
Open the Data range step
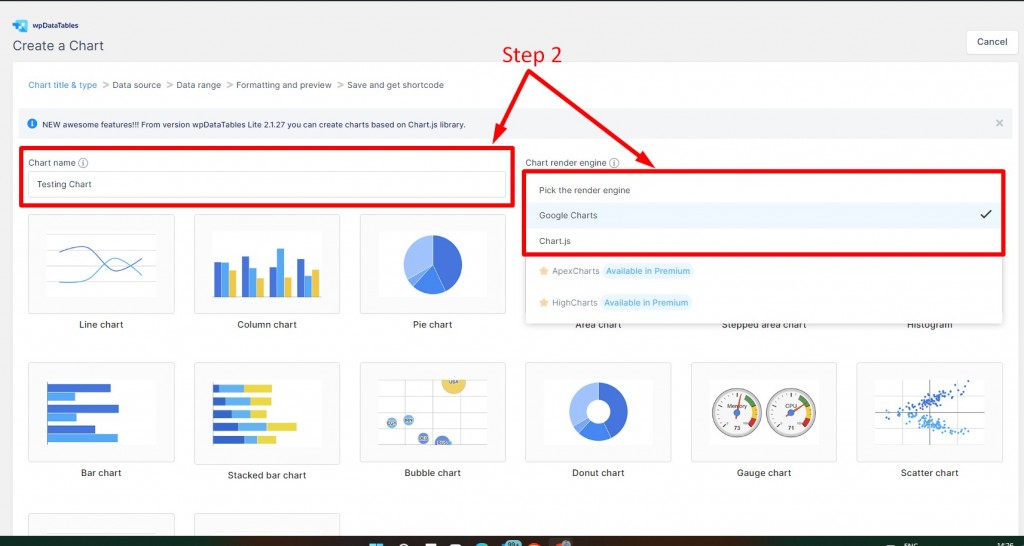click(x=199, y=85)
